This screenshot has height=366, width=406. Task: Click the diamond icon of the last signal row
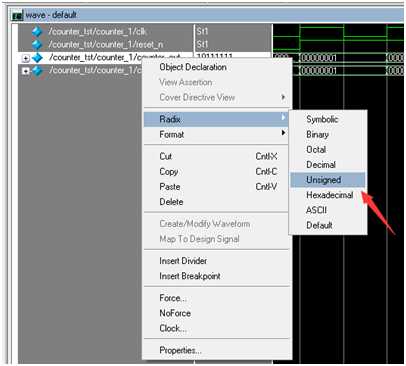click(37, 70)
